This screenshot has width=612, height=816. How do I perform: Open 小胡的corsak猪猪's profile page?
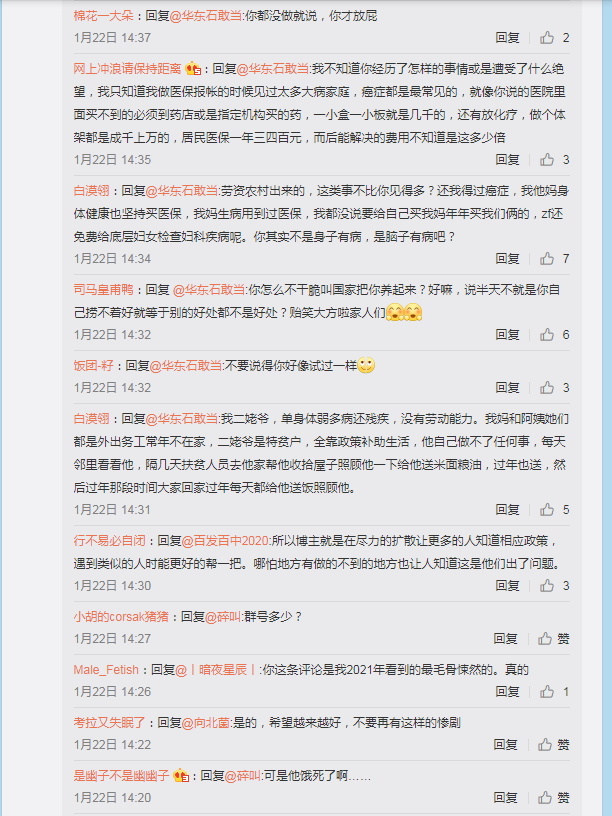tap(121, 617)
